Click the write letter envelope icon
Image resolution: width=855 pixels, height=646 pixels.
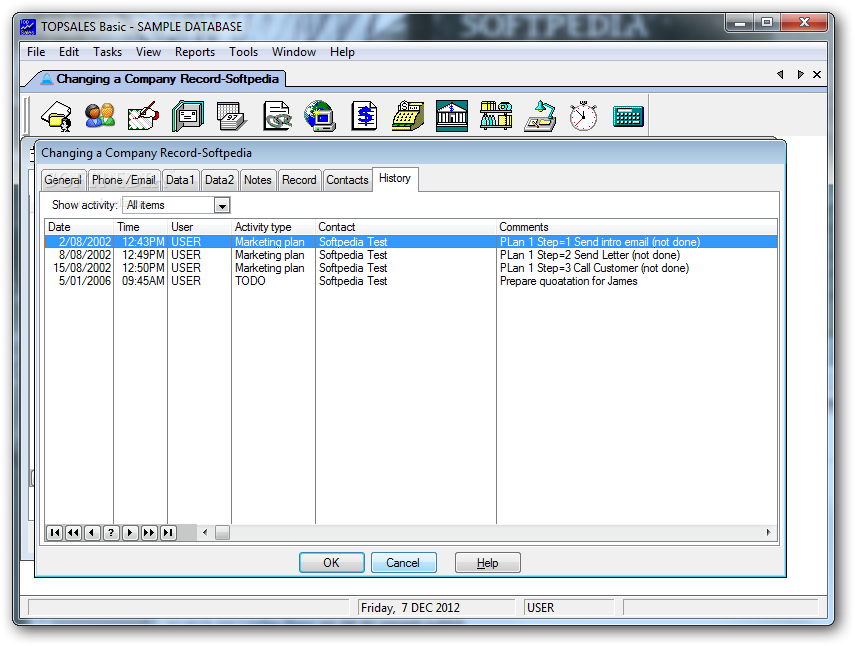143,116
